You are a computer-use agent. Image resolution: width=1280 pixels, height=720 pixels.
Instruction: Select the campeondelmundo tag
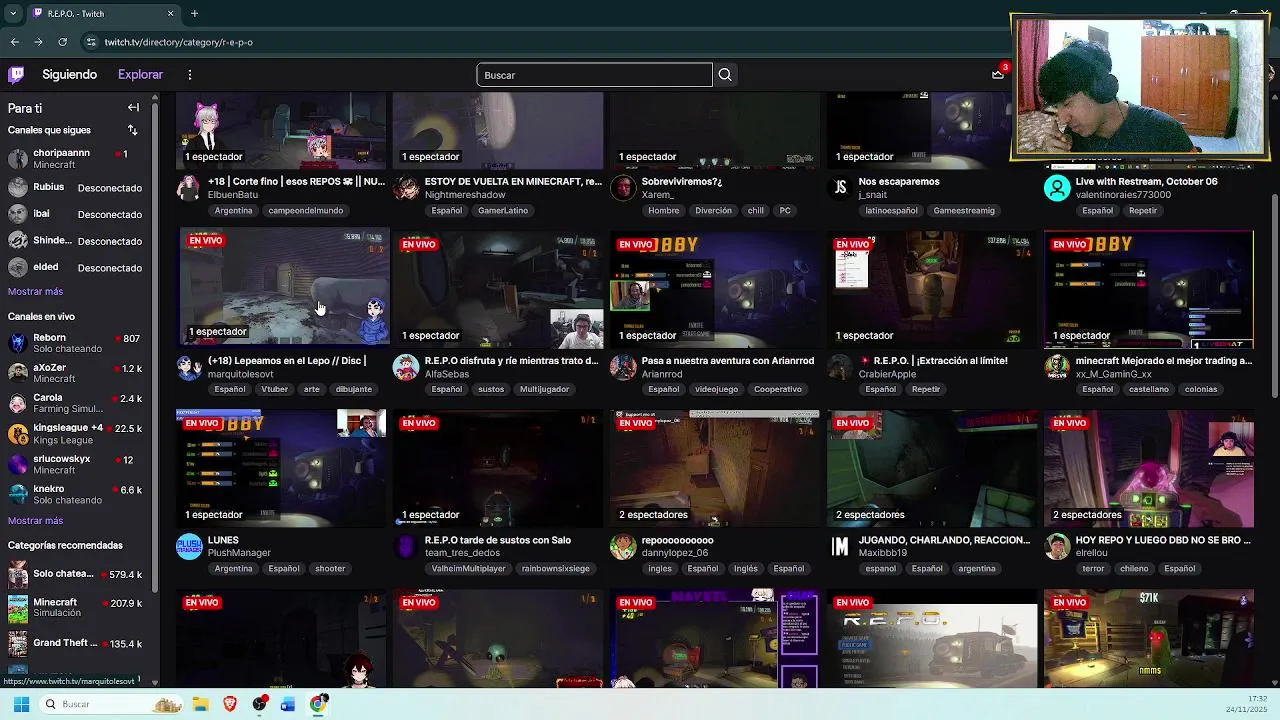coord(306,210)
